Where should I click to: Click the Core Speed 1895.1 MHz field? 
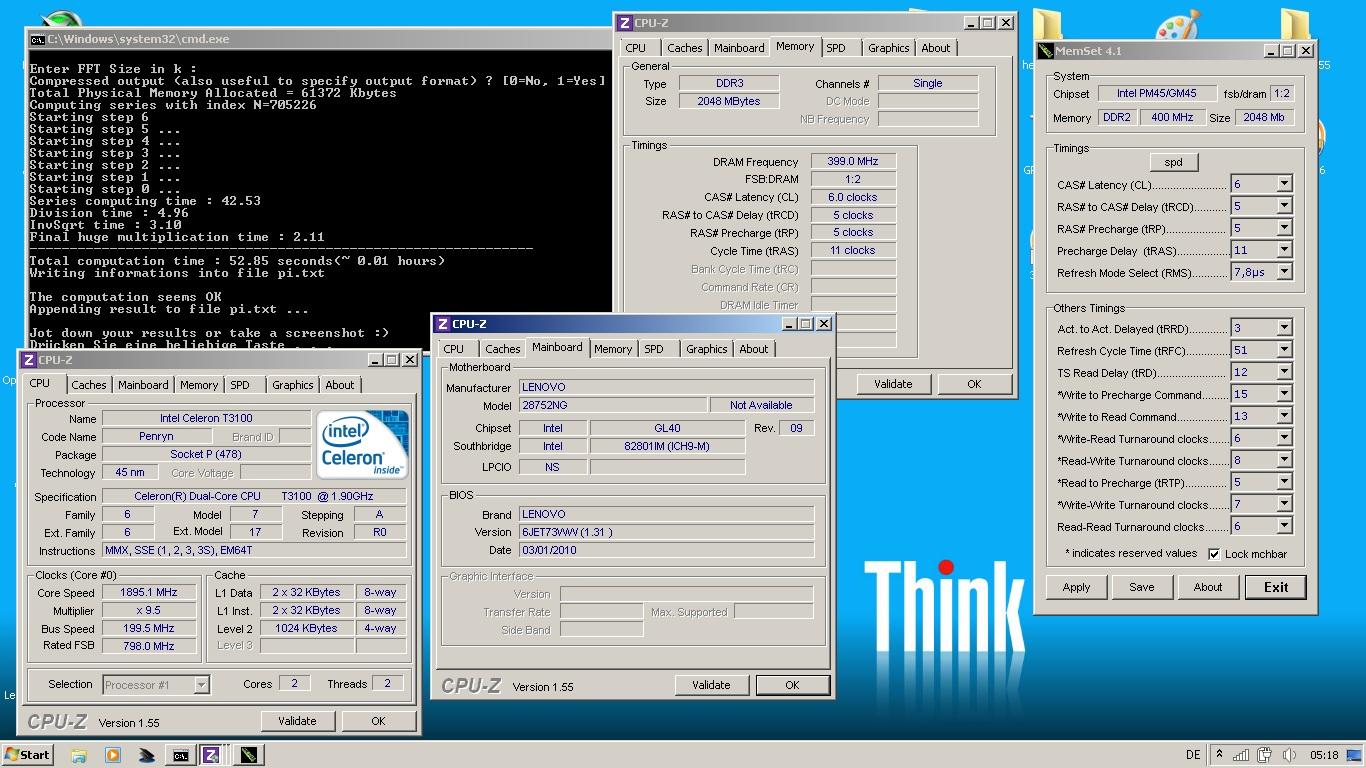(149, 593)
